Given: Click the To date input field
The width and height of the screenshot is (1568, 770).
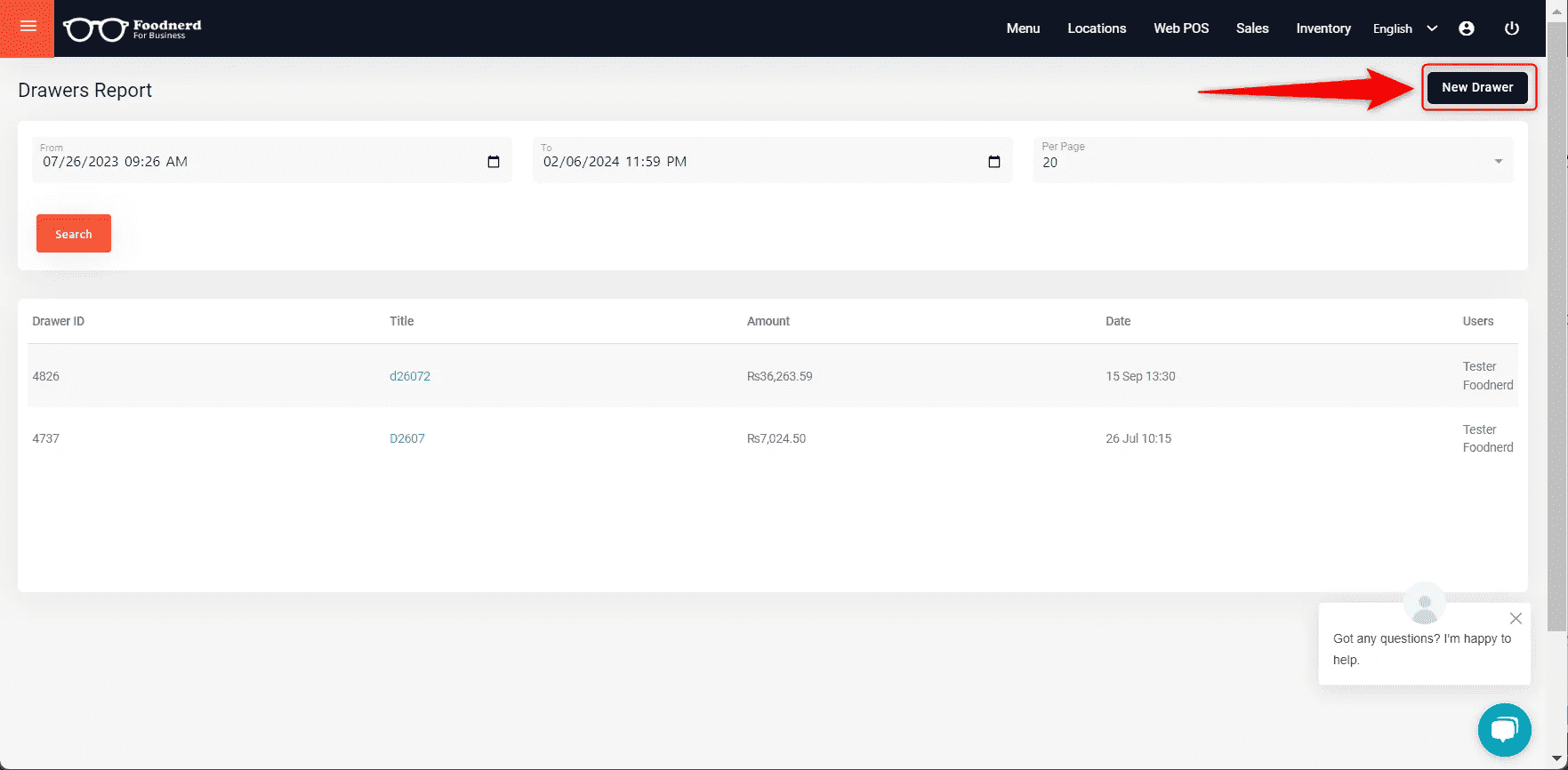Looking at the screenshot, I should 773,160.
